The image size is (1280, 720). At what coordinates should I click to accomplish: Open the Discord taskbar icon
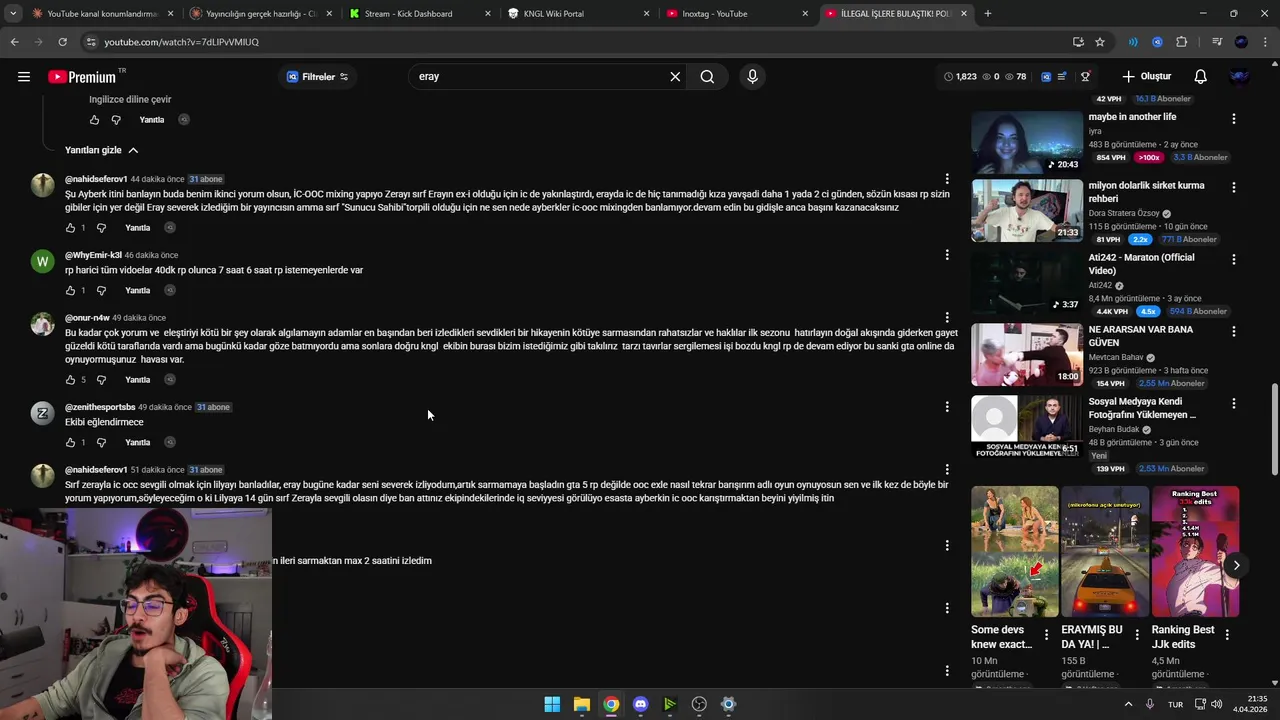point(641,704)
